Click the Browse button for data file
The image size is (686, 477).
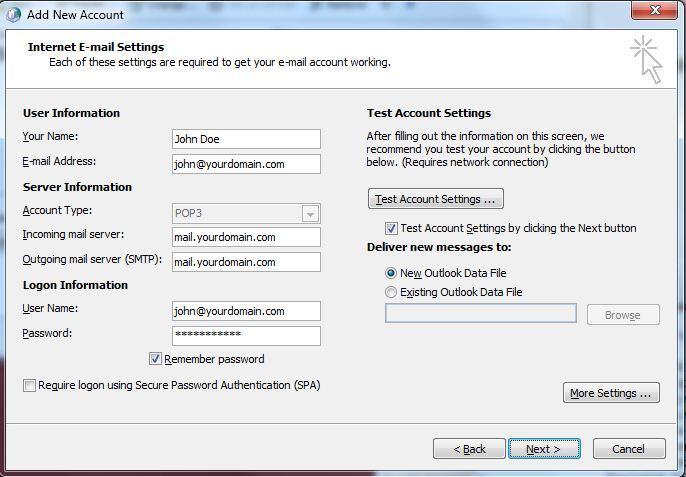[x=623, y=315]
